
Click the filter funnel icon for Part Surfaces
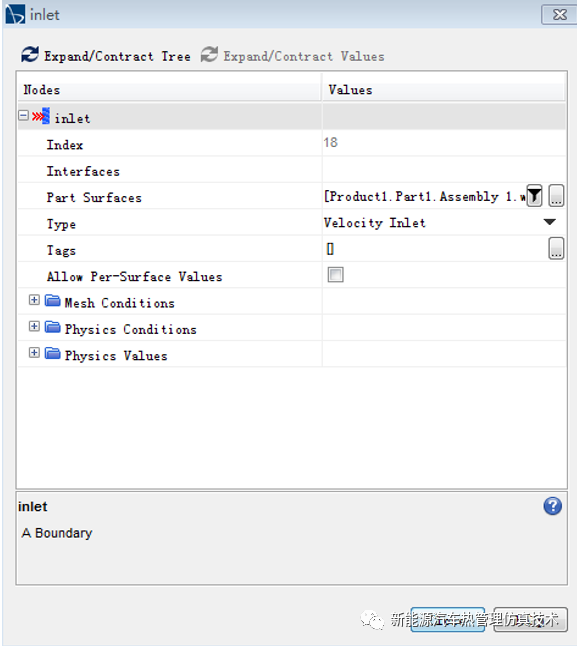(534, 196)
